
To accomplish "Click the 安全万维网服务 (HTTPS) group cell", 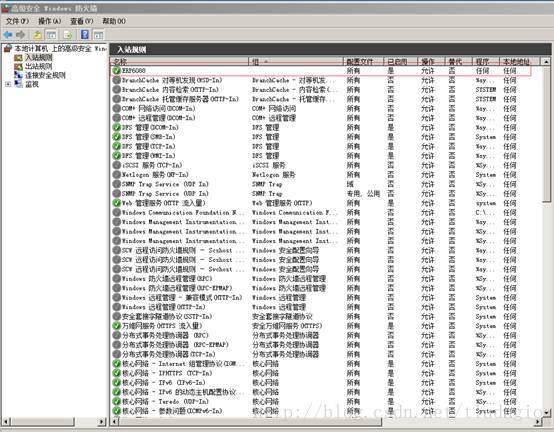I will pyautogui.click(x=287, y=326).
